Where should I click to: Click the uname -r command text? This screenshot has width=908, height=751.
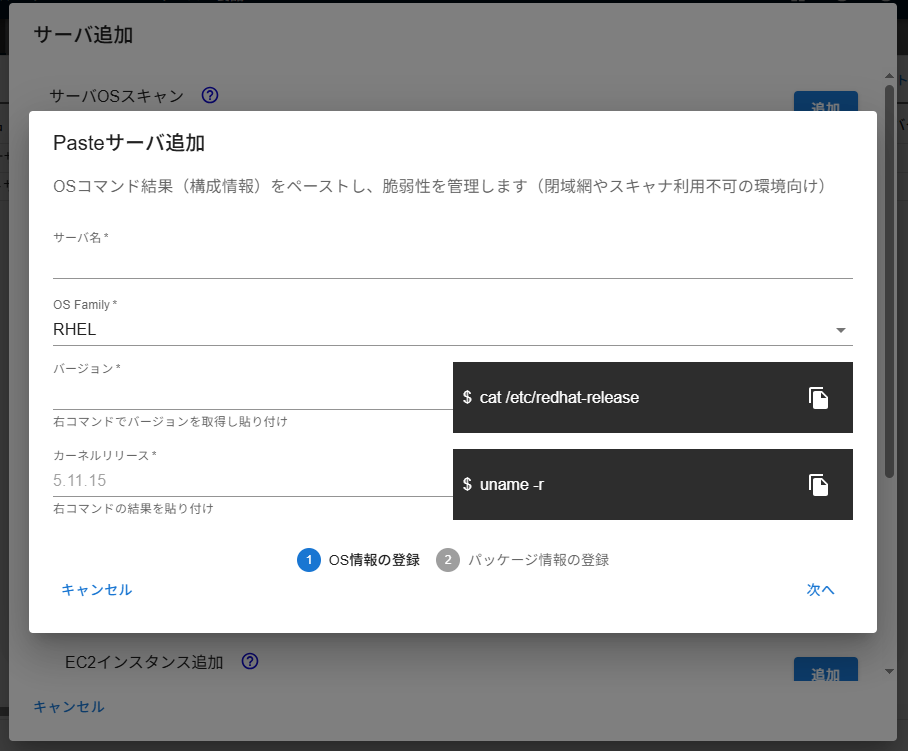[x=511, y=485]
